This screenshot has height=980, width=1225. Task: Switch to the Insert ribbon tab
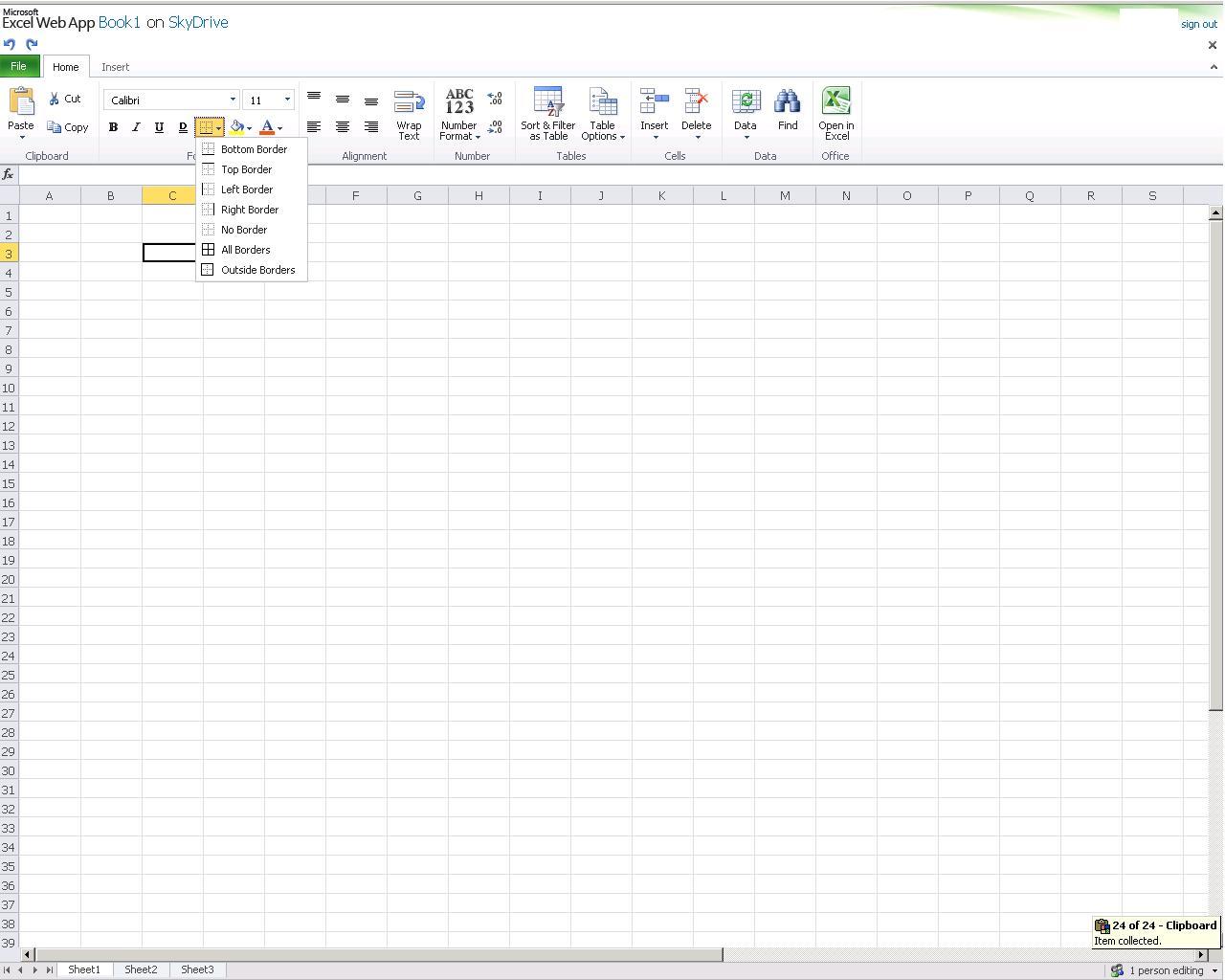(116, 67)
